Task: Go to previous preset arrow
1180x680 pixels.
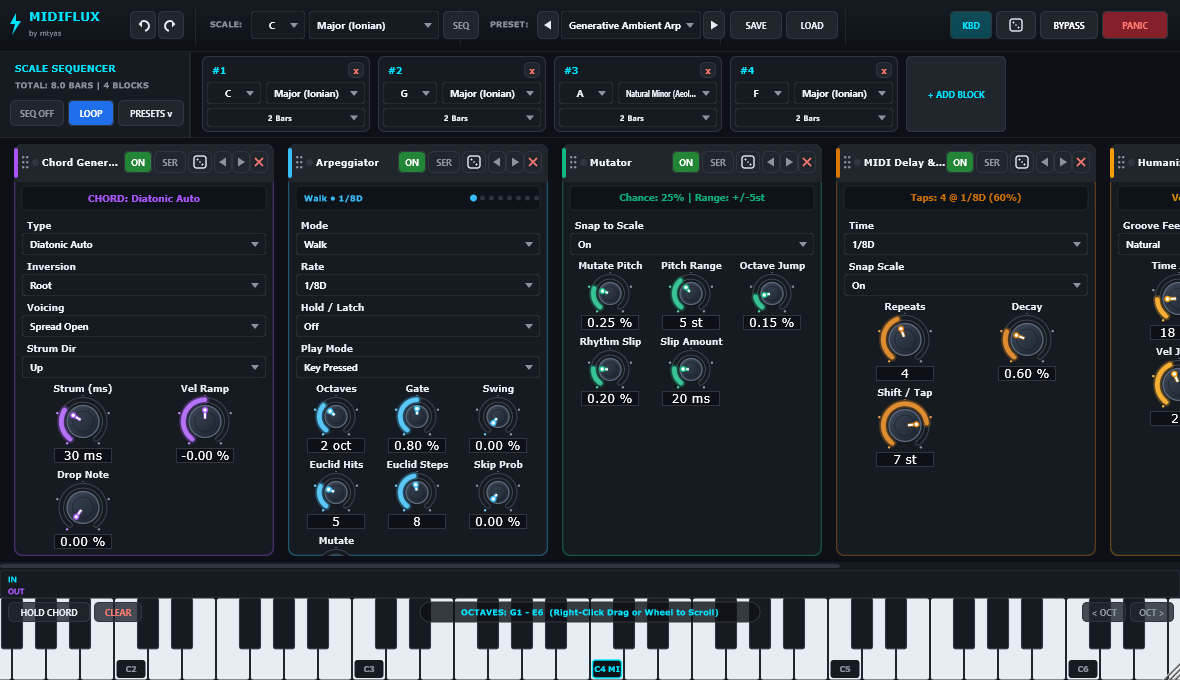Action: pyautogui.click(x=547, y=26)
